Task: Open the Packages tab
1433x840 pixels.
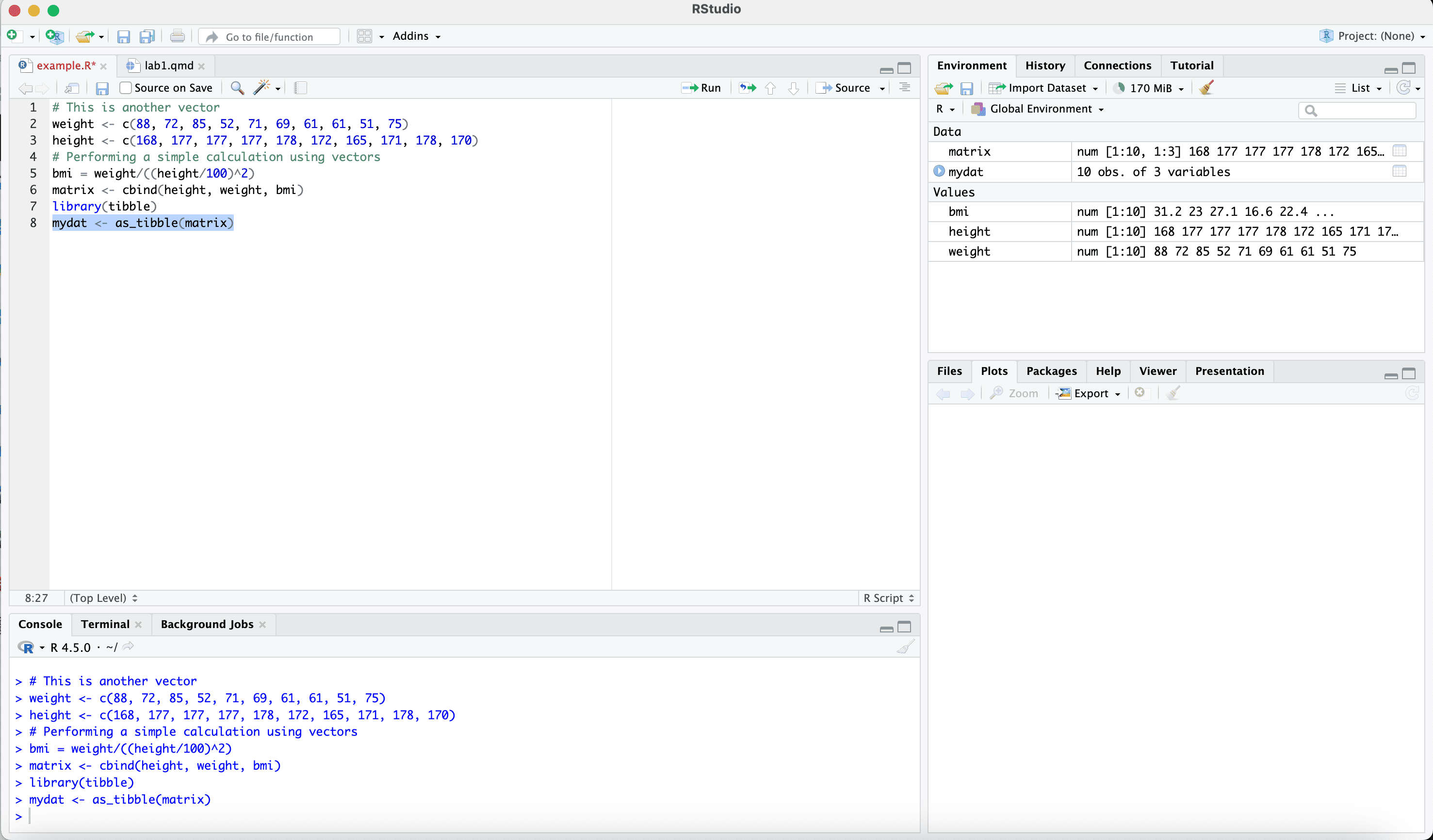Action: point(1051,371)
